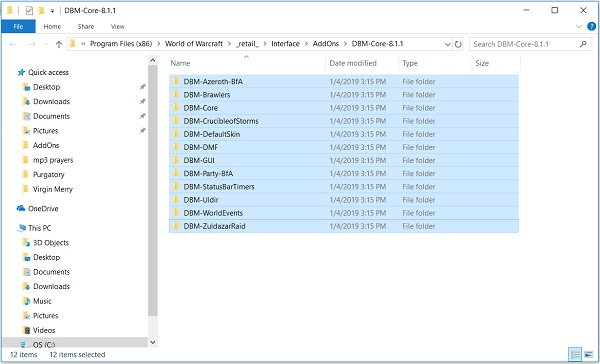
Task: Open the address bar history dropdown
Action: coord(447,44)
